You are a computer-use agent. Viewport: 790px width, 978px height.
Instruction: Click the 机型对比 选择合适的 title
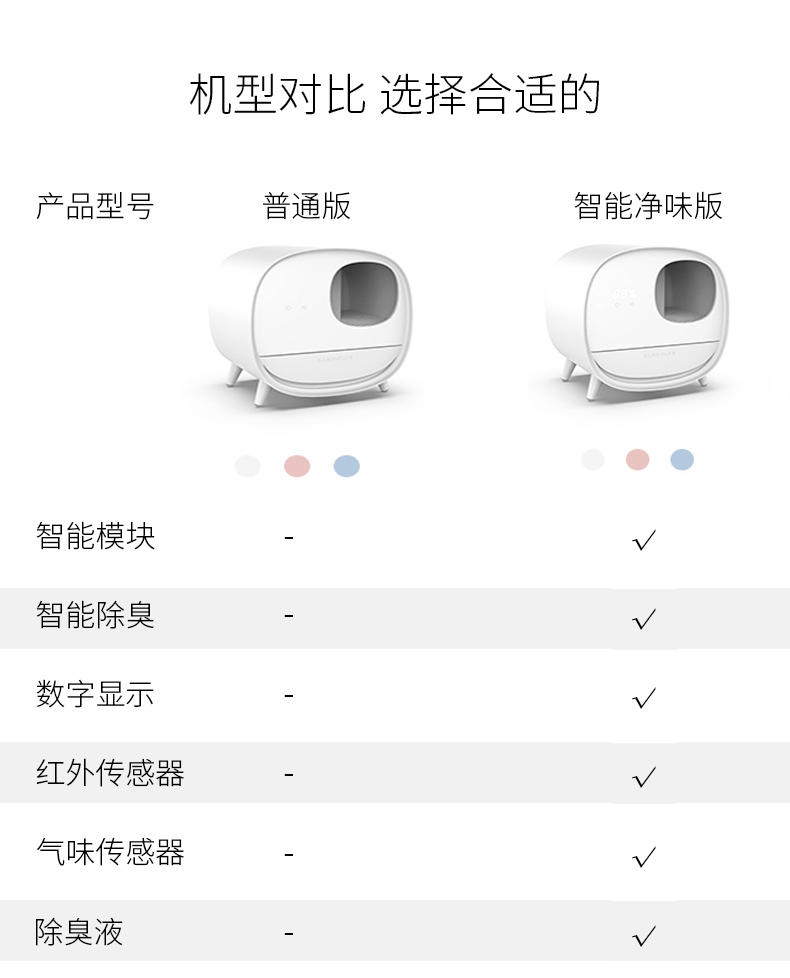(395, 95)
